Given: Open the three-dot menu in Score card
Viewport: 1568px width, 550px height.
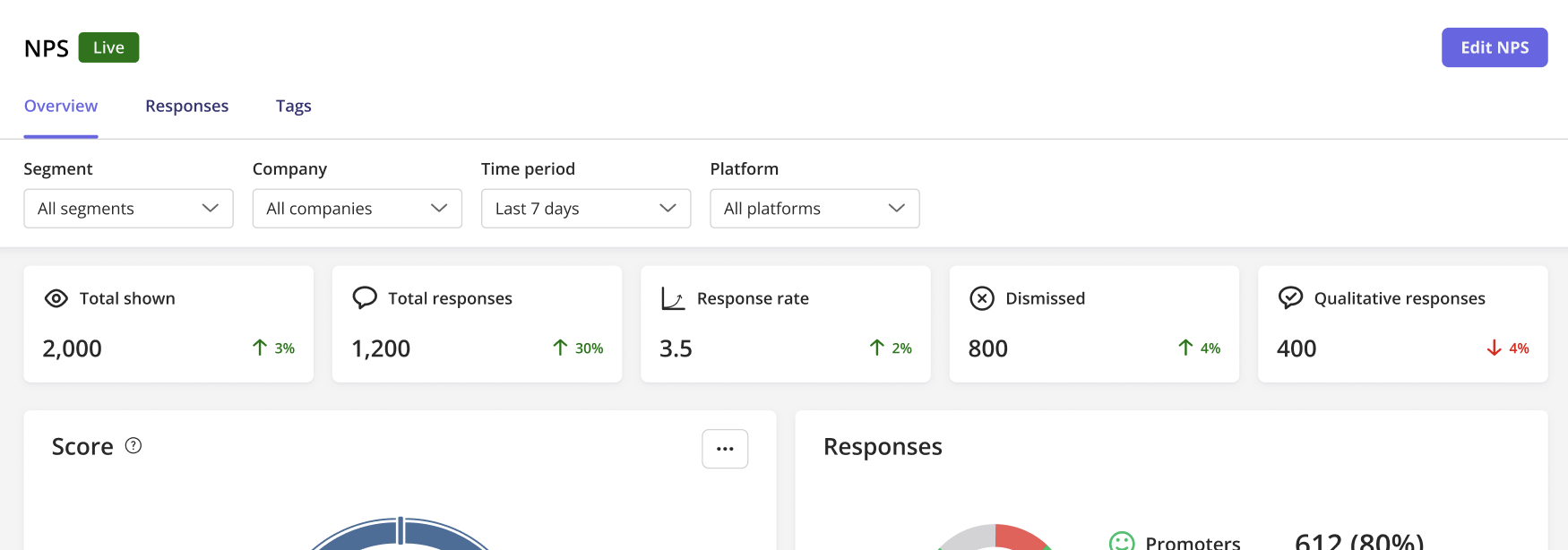Looking at the screenshot, I should [x=725, y=449].
